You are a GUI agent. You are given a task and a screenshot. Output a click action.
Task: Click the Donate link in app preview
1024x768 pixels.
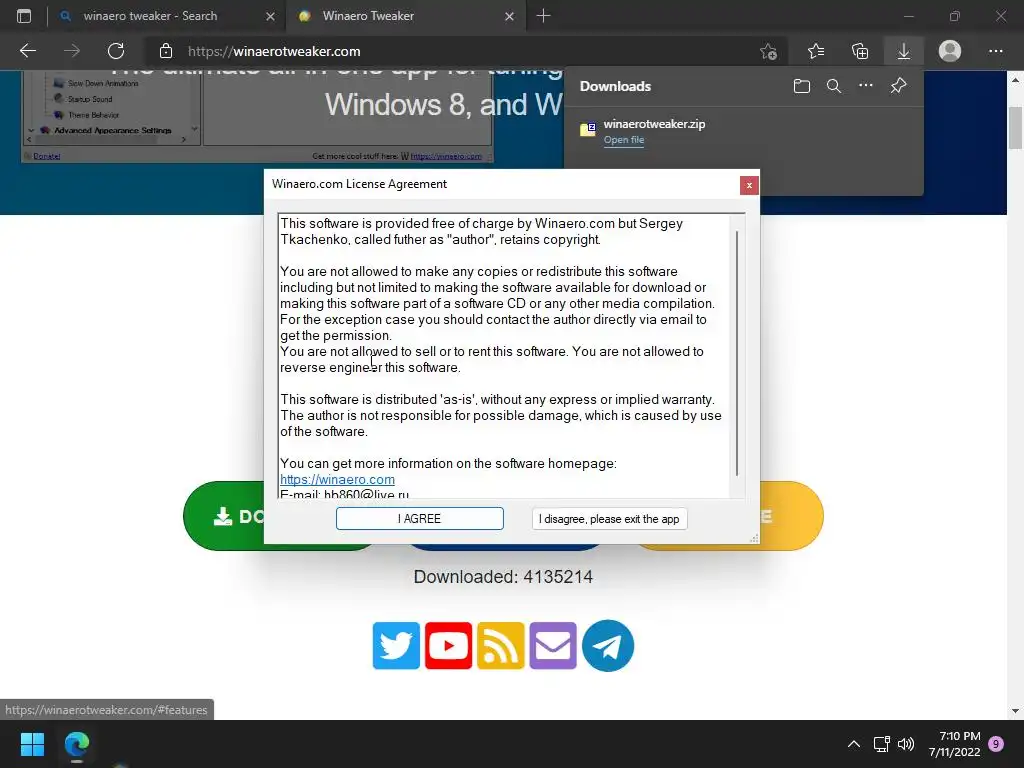coord(46,156)
